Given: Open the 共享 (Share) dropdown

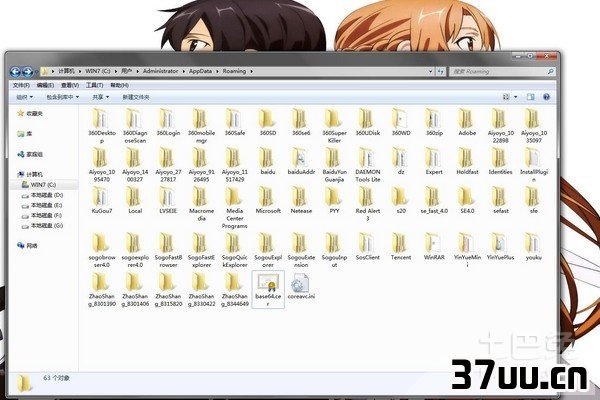Looking at the screenshot, I should click(x=101, y=97).
